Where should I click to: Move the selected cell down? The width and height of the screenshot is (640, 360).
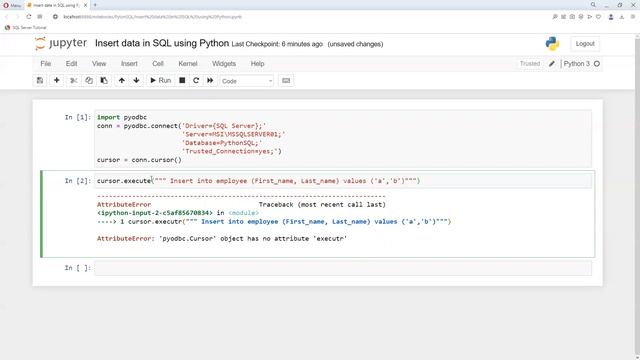[136, 80]
